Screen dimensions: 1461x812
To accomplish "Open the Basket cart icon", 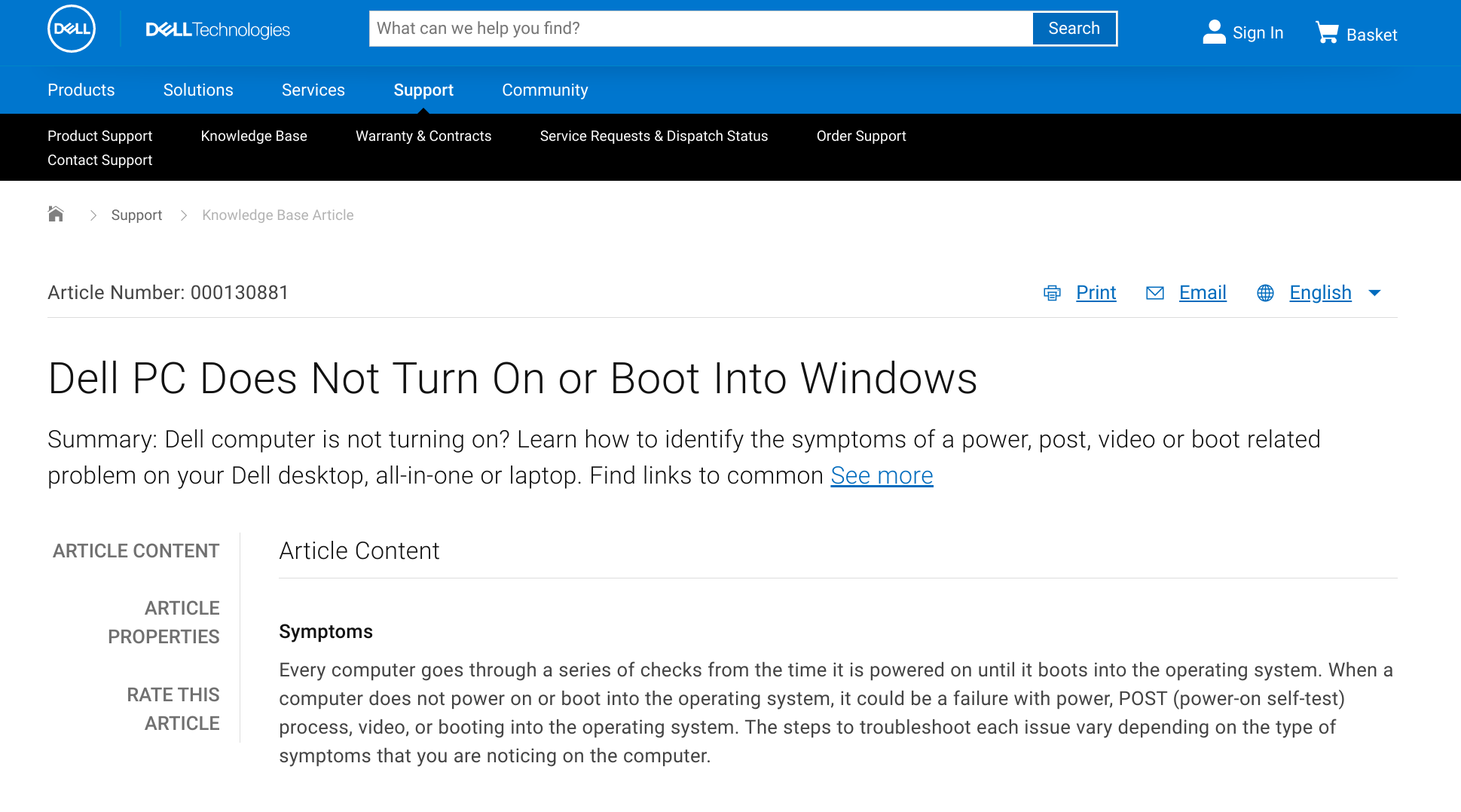I will point(1327,32).
